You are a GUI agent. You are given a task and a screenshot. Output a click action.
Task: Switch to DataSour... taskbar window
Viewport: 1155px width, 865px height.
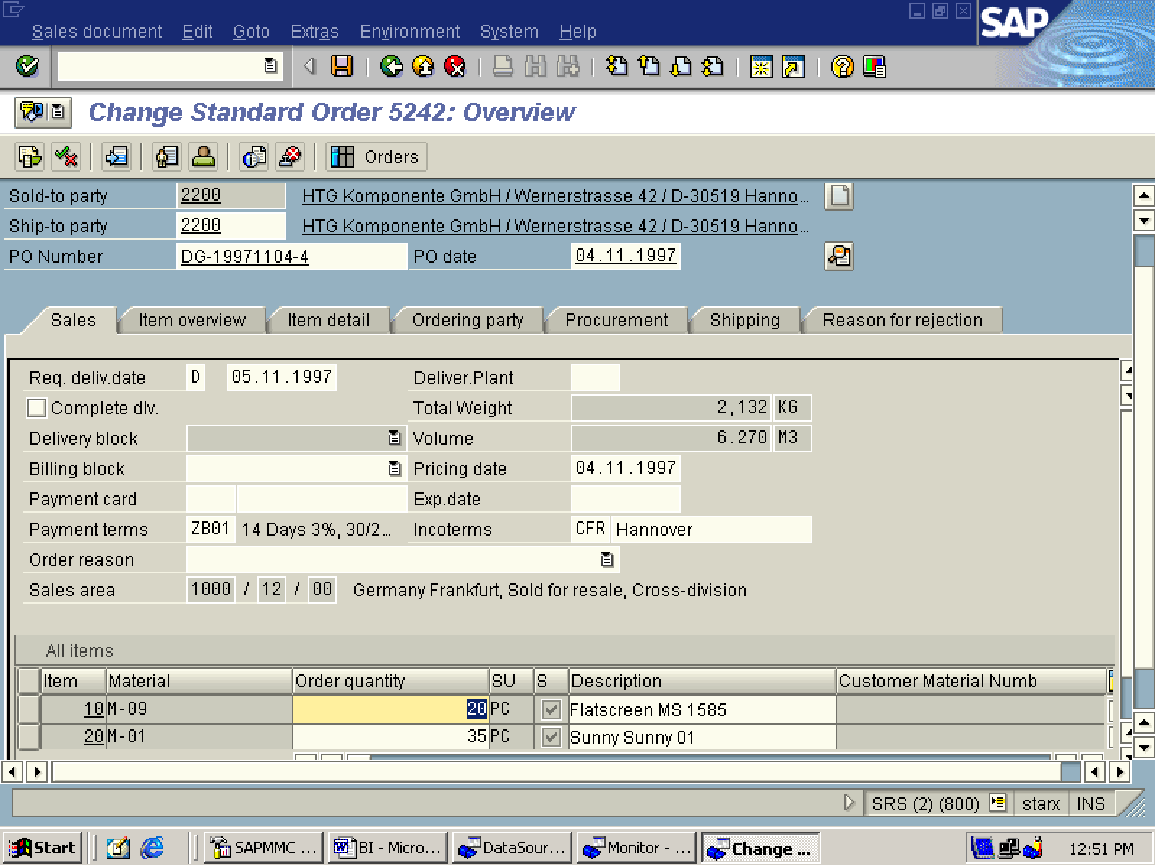(511, 848)
